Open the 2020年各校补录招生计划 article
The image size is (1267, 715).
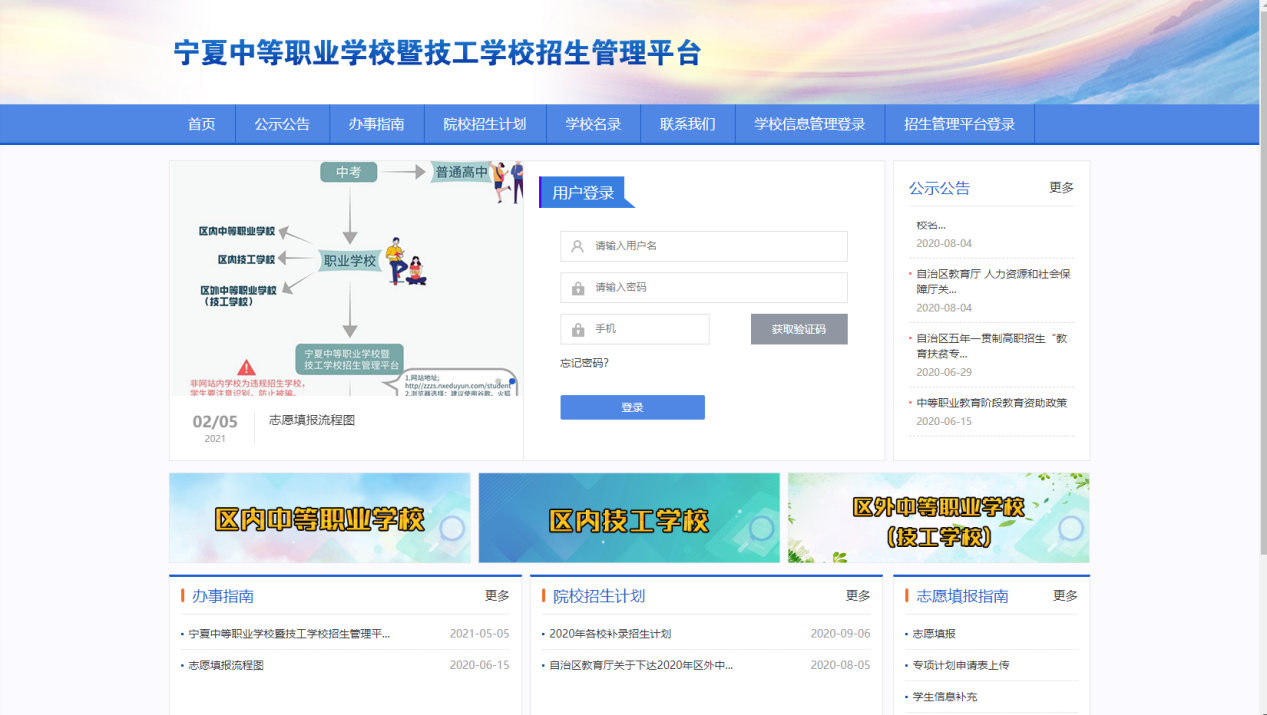click(x=610, y=634)
